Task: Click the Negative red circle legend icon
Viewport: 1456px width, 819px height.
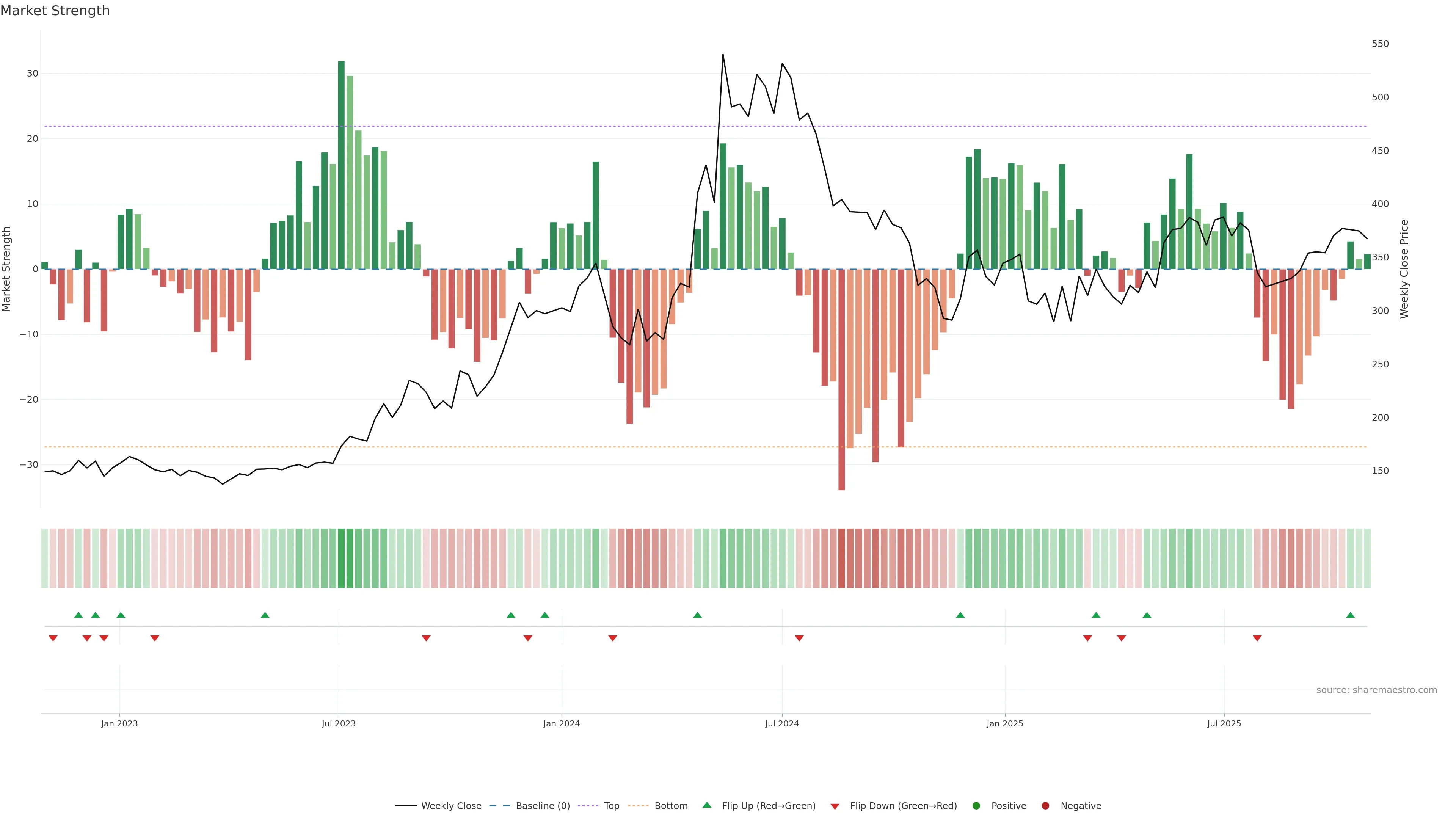Action: [1045, 806]
